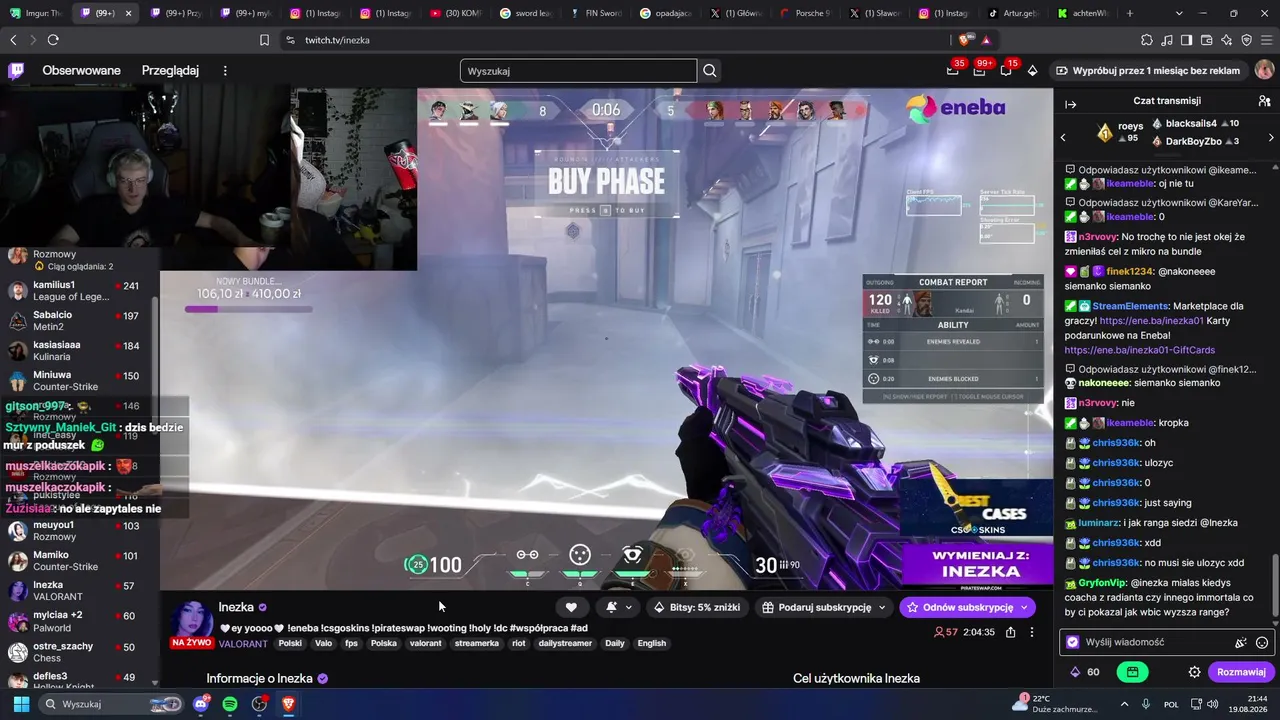Open Sabalcio channel in sidebar

pos(80,321)
